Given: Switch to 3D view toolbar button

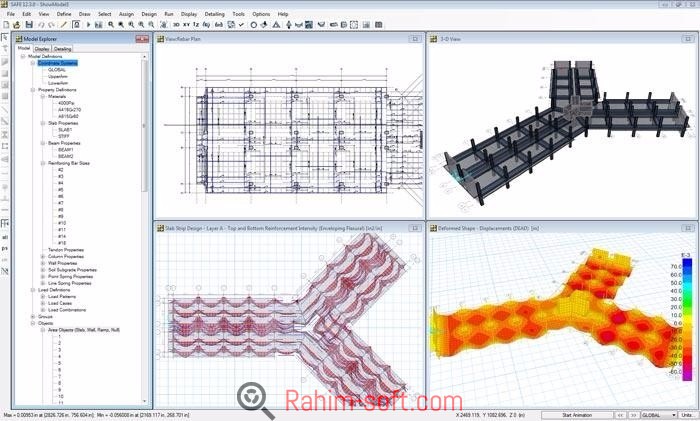Looking at the screenshot, I should coord(176,25).
